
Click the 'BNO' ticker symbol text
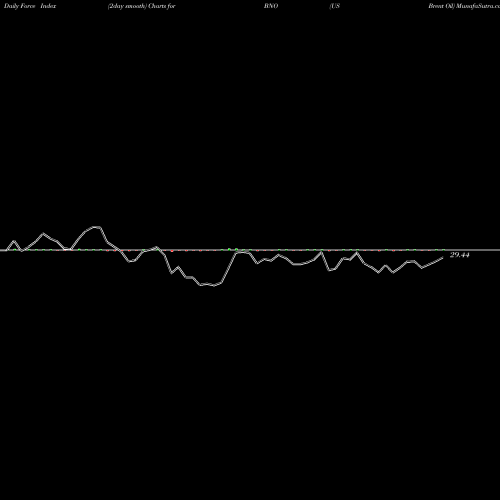click(x=271, y=6)
